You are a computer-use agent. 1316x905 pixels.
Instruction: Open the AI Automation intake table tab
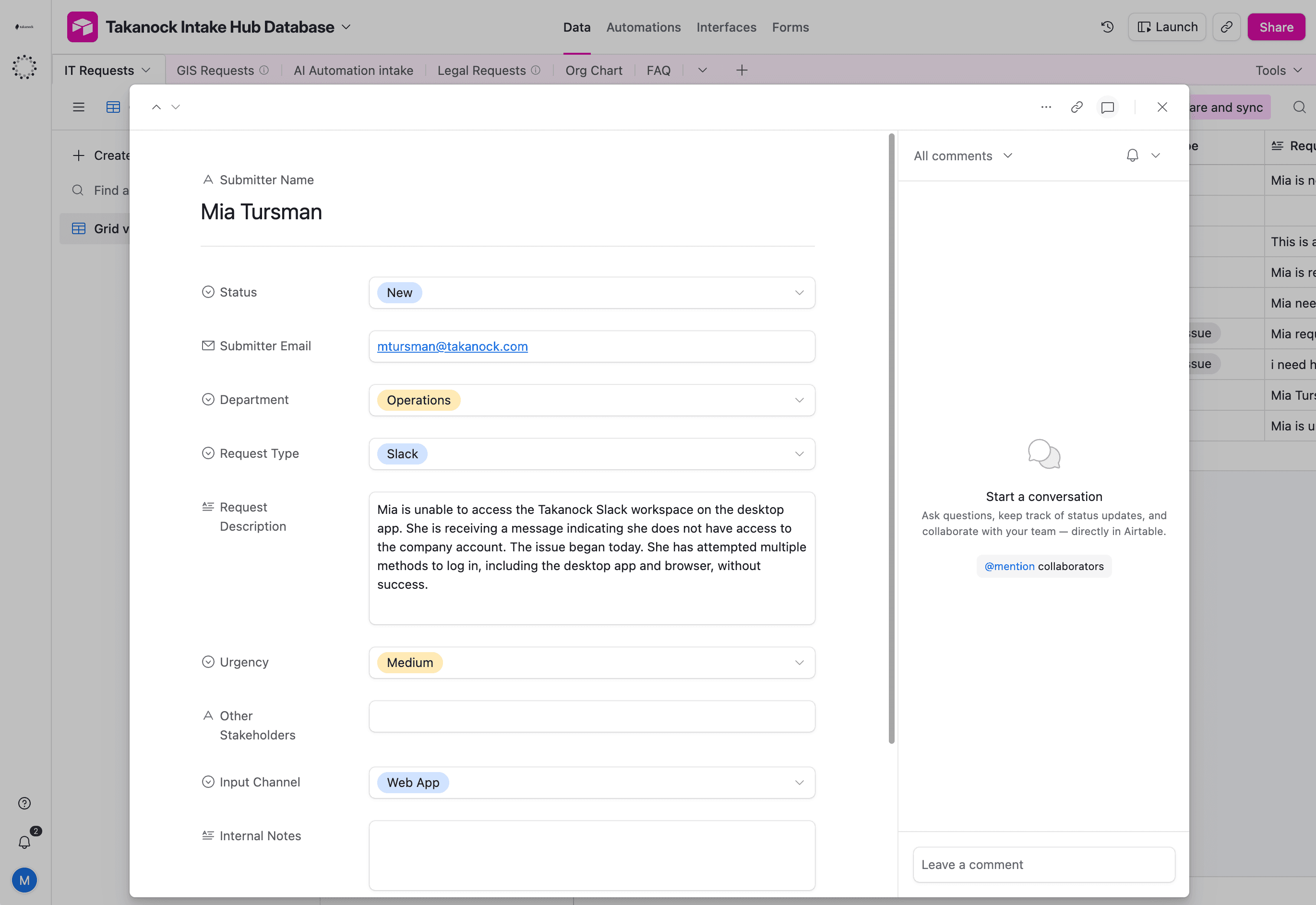pyautogui.click(x=353, y=71)
